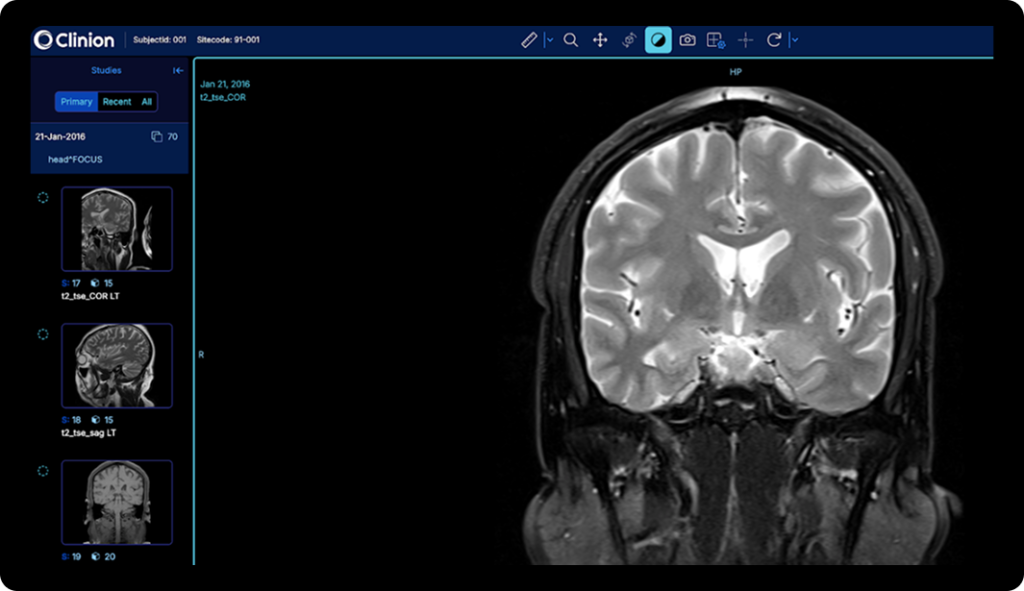Open the viewport layout settings icon
The height and width of the screenshot is (591, 1024).
point(716,40)
